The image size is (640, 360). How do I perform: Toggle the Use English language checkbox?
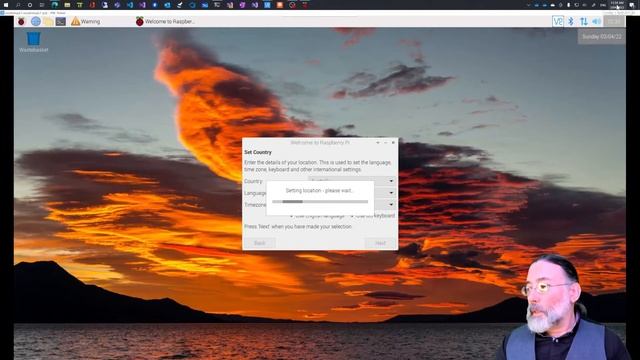pos(291,216)
